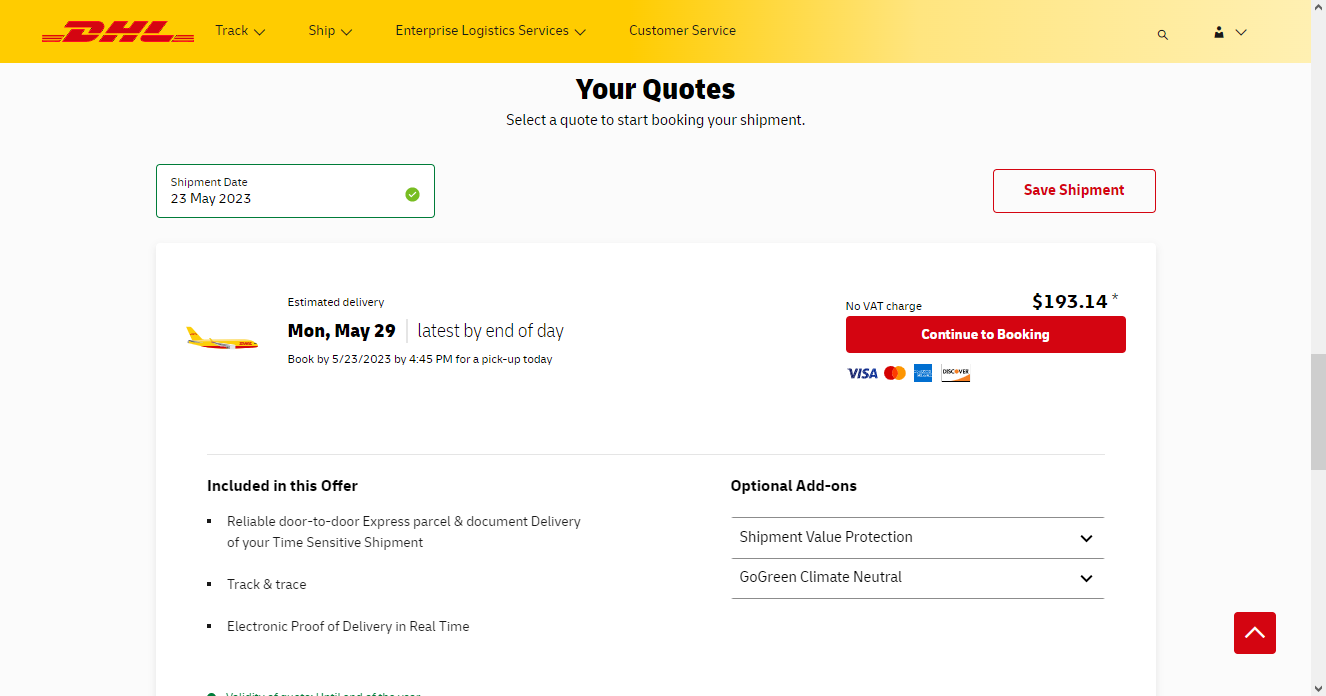Click the chevron beside the account icon
This screenshot has height=696, width=1326.
tap(1241, 32)
